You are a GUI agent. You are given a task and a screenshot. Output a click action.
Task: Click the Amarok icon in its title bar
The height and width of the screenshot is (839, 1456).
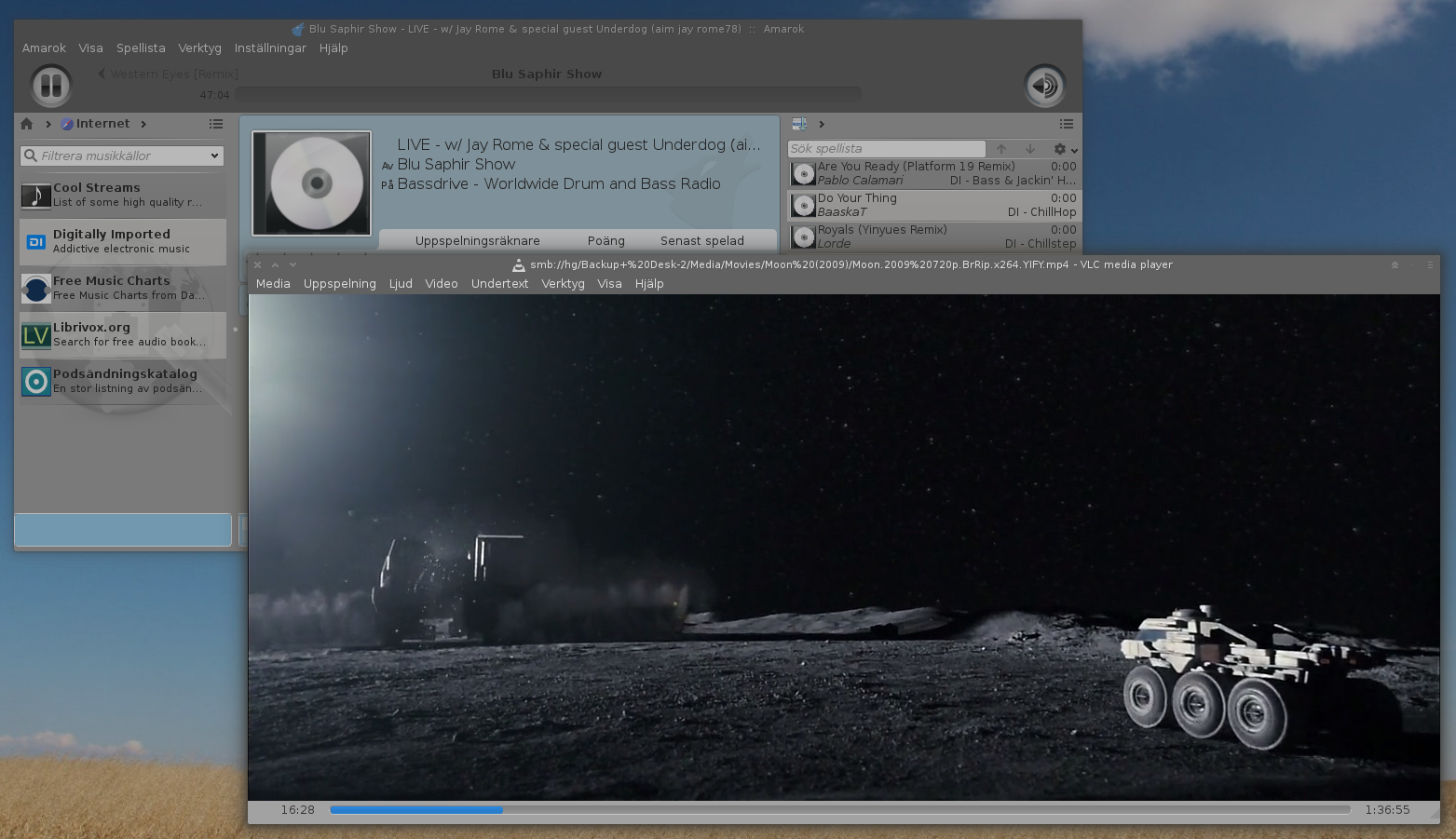298,30
